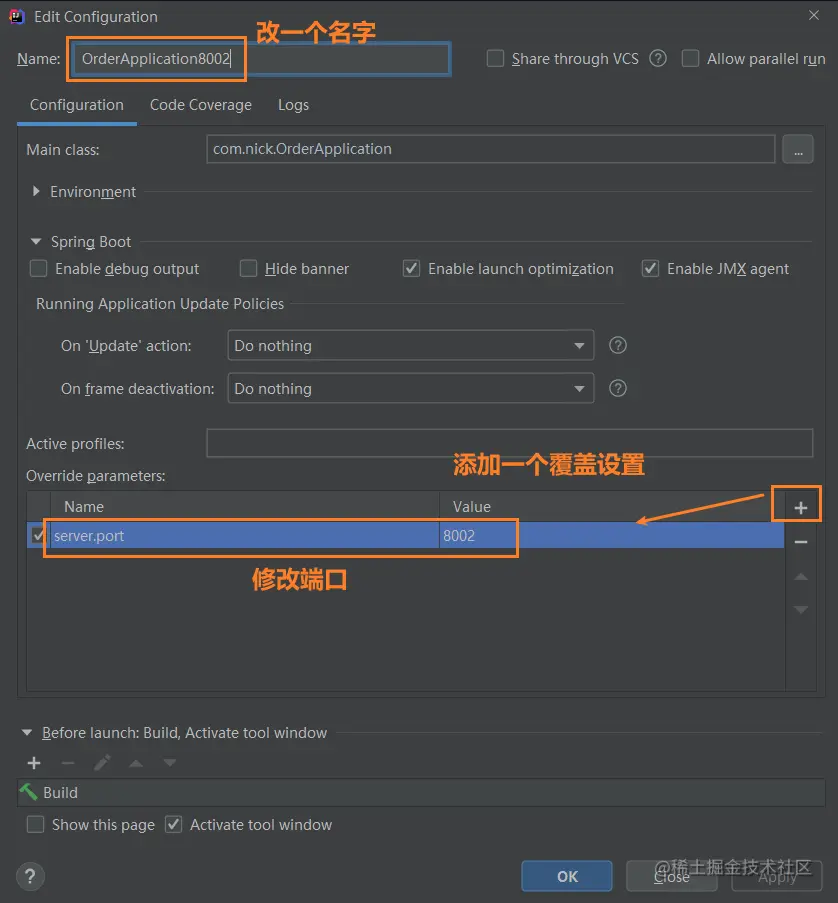The image size is (838, 903).
Task: Uncheck Activate tool window
Action: [173, 824]
